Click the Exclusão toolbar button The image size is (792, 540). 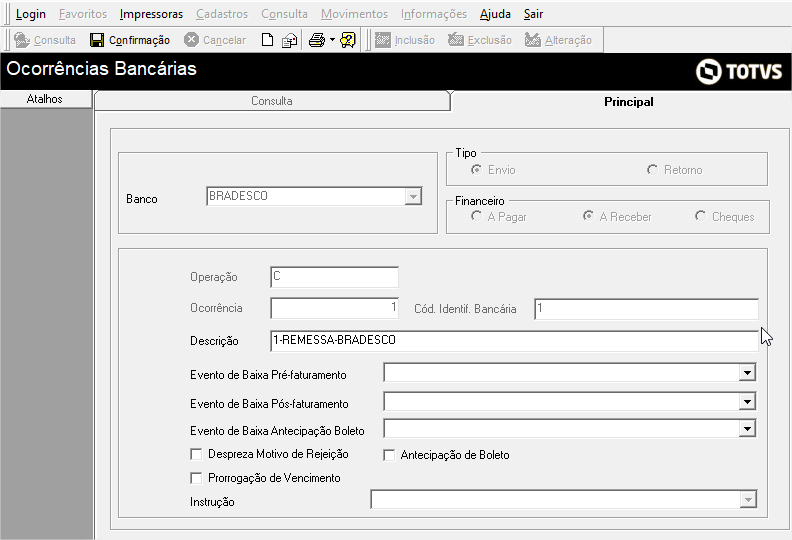pyautogui.click(x=479, y=40)
